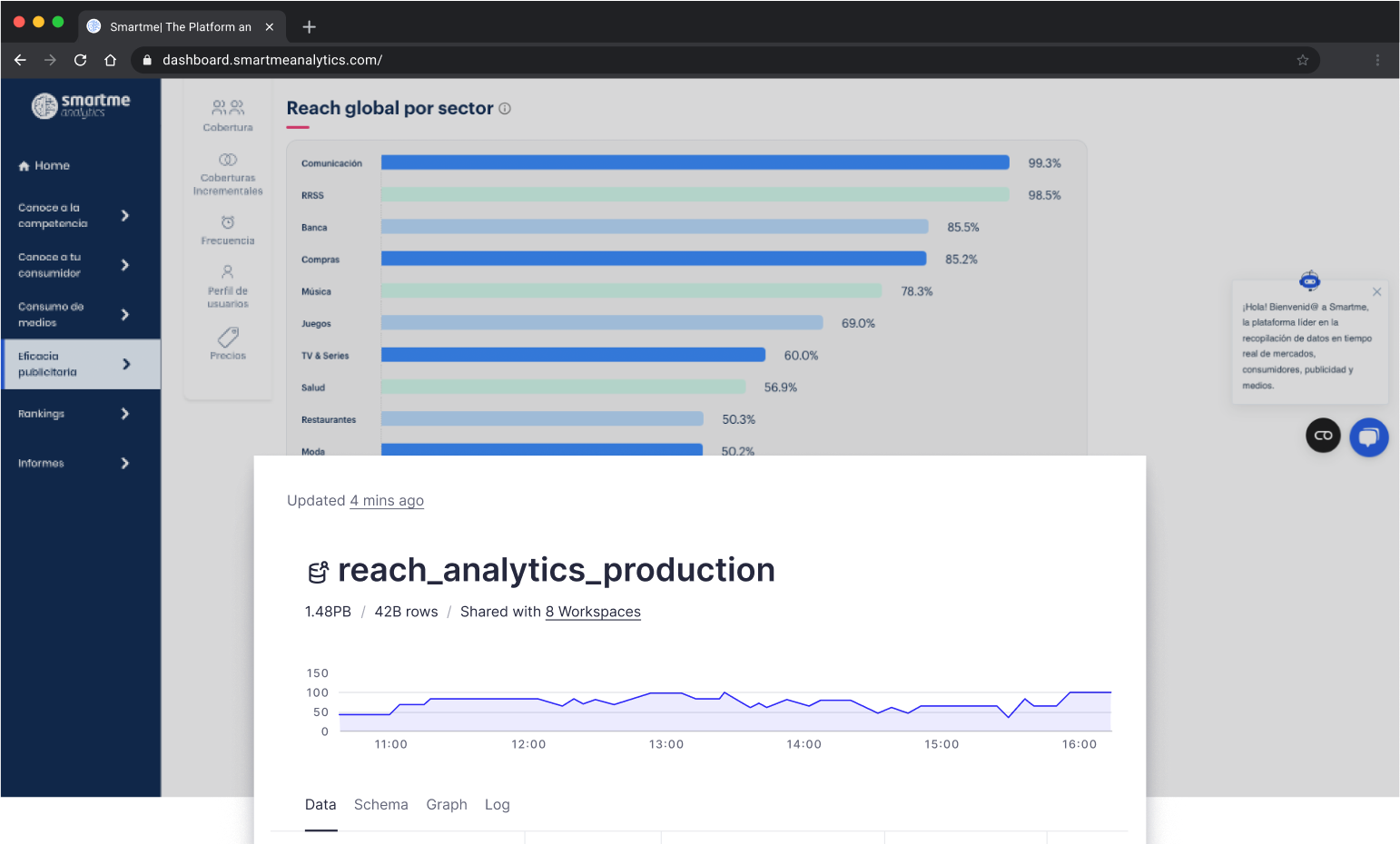Select the Perfil de usuarios icon

click(x=228, y=272)
